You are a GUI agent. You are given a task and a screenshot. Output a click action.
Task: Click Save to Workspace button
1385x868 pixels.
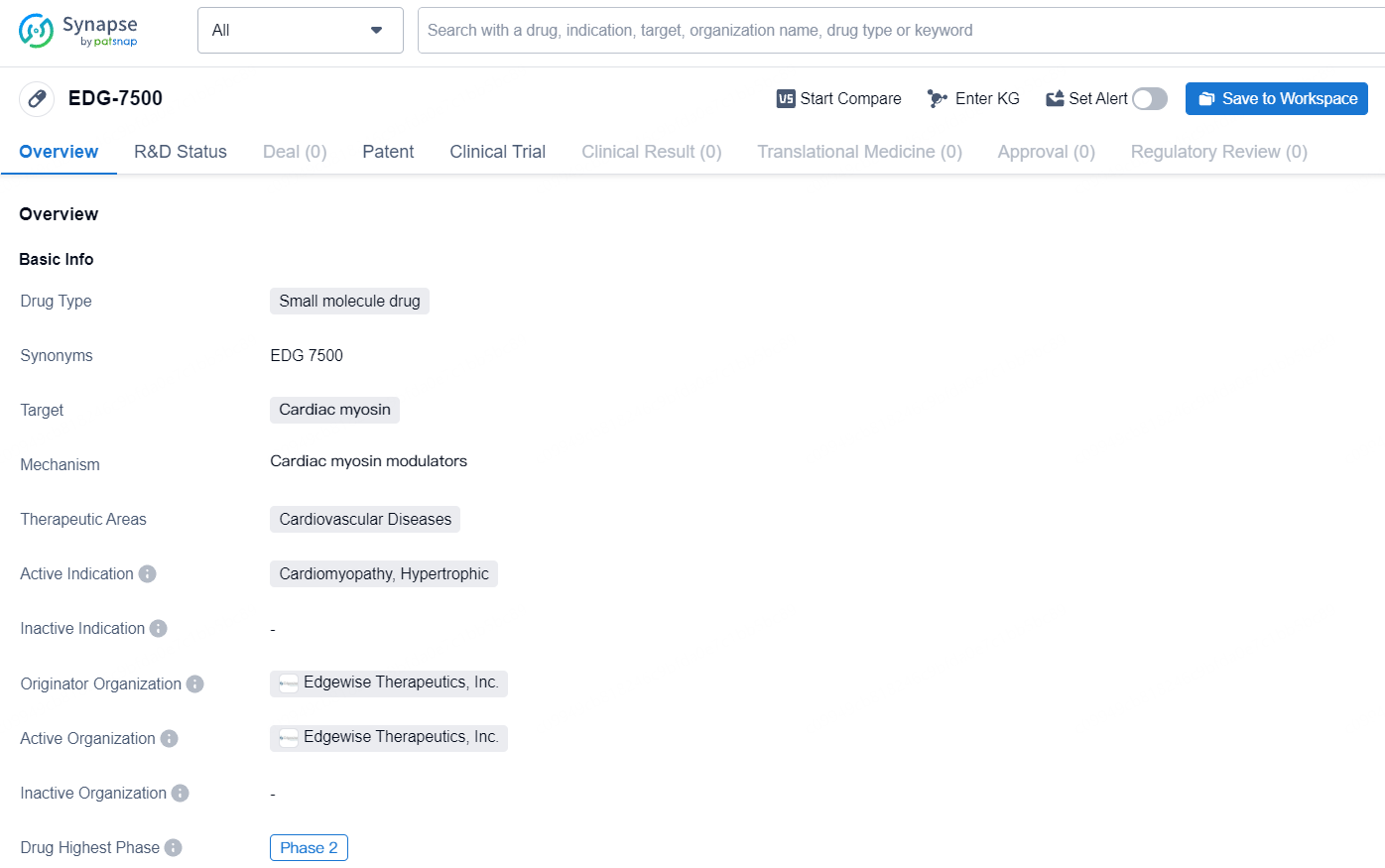(1276, 98)
